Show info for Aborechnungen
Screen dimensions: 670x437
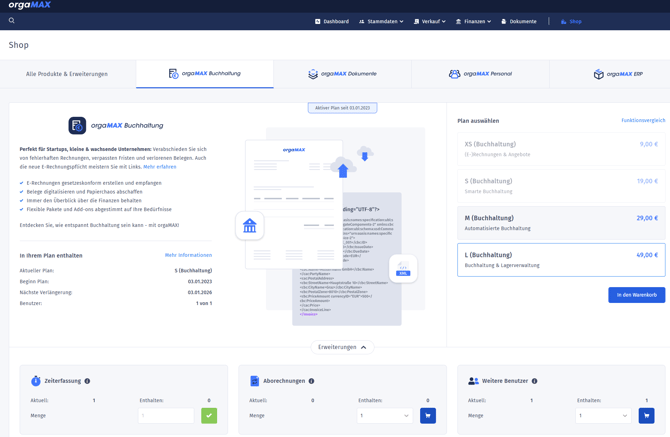(x=311, y=381)
